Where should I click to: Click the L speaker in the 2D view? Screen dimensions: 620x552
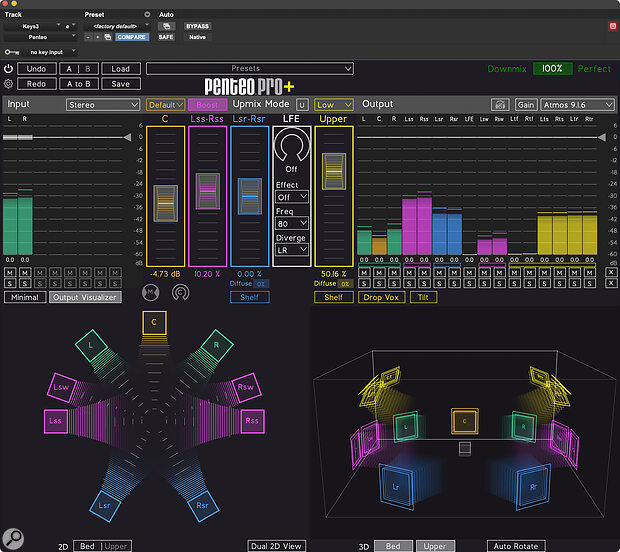91,345
